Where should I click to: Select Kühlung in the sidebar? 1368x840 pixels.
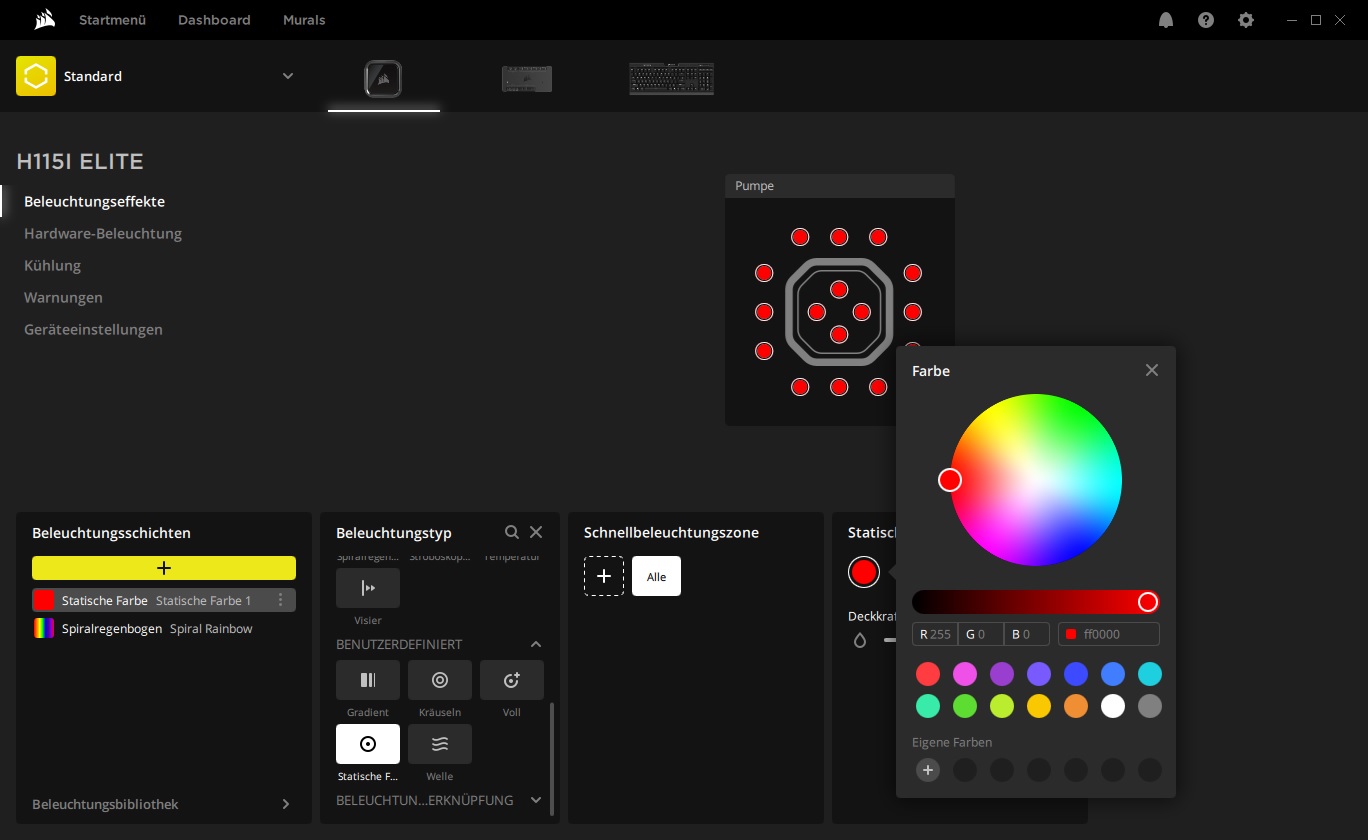coord(52,265)
